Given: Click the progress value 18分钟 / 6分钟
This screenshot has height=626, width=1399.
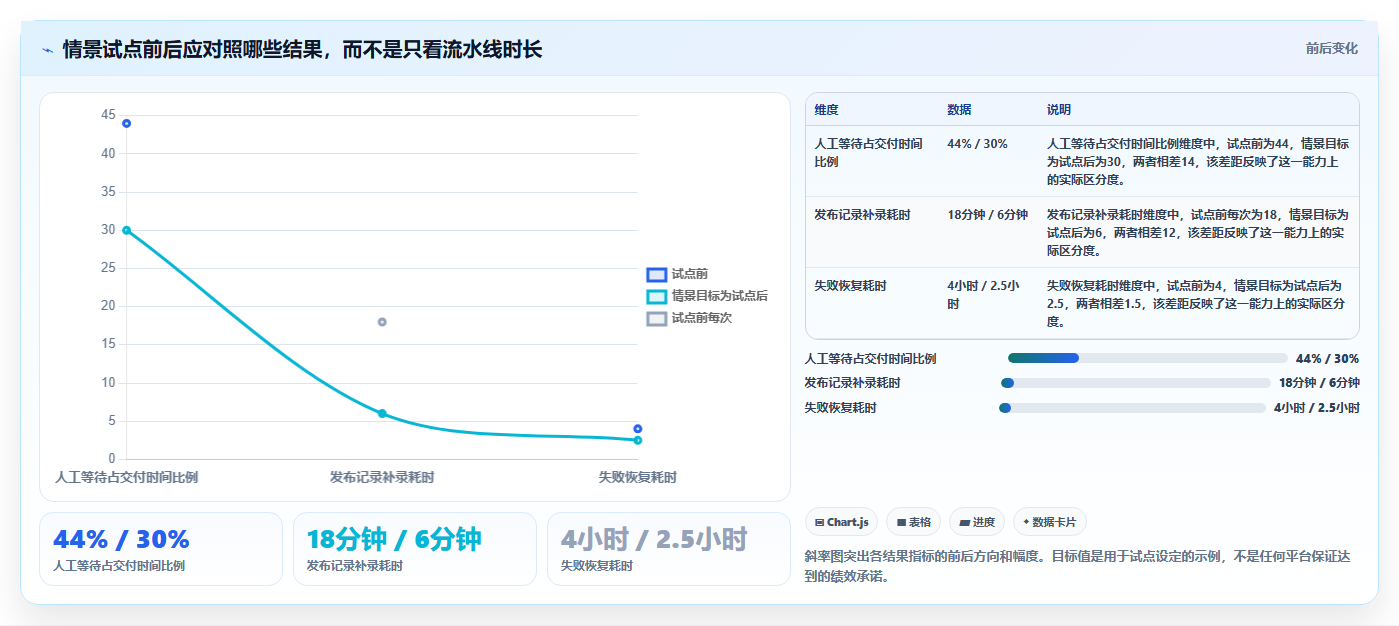Looking at the screenshot, I should pos(1319,383).
